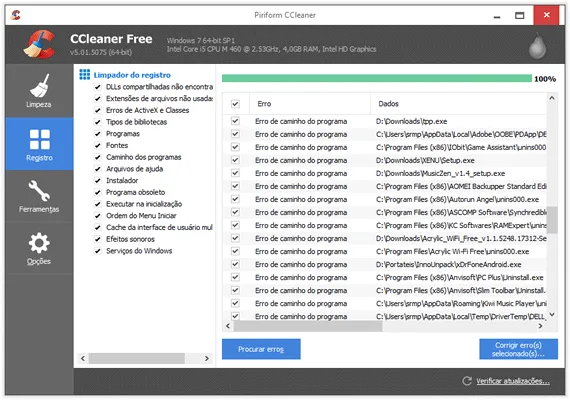The image size is (570, 400).
Task: Open the Limpeza cleaner section
Action: click(39, 91)
